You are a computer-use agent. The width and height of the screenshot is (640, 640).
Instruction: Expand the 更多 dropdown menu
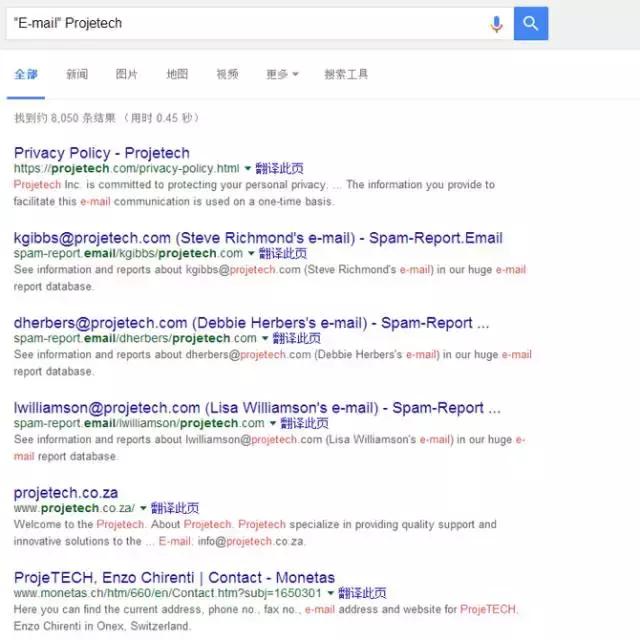(x=282, y=74)
